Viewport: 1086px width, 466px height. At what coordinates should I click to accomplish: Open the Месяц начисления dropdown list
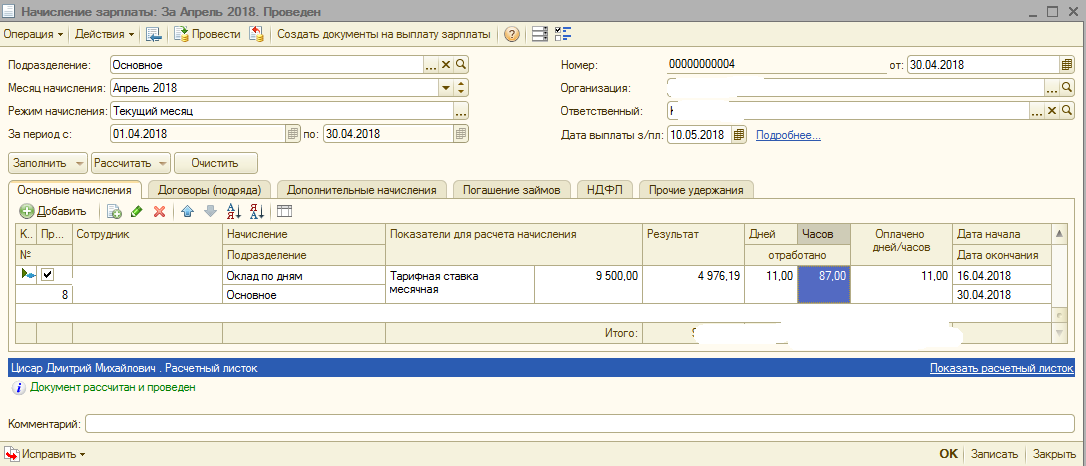click(x=446, y=87)
